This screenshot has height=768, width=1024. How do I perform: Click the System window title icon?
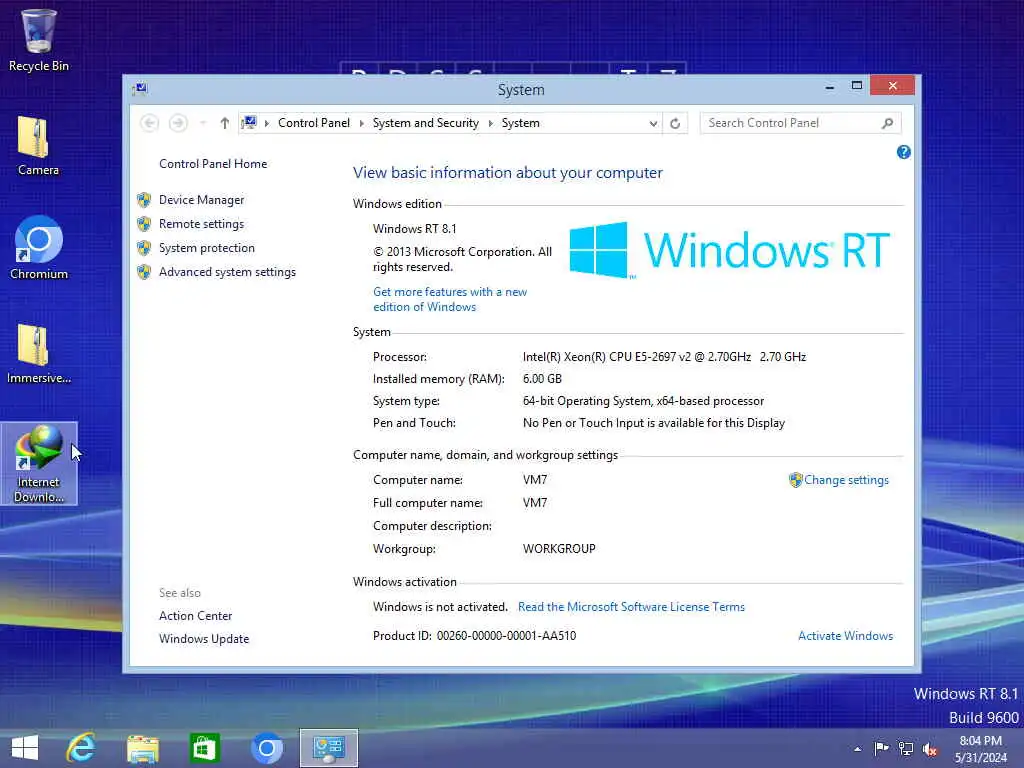pyautogui.click(x=140, y=89)
